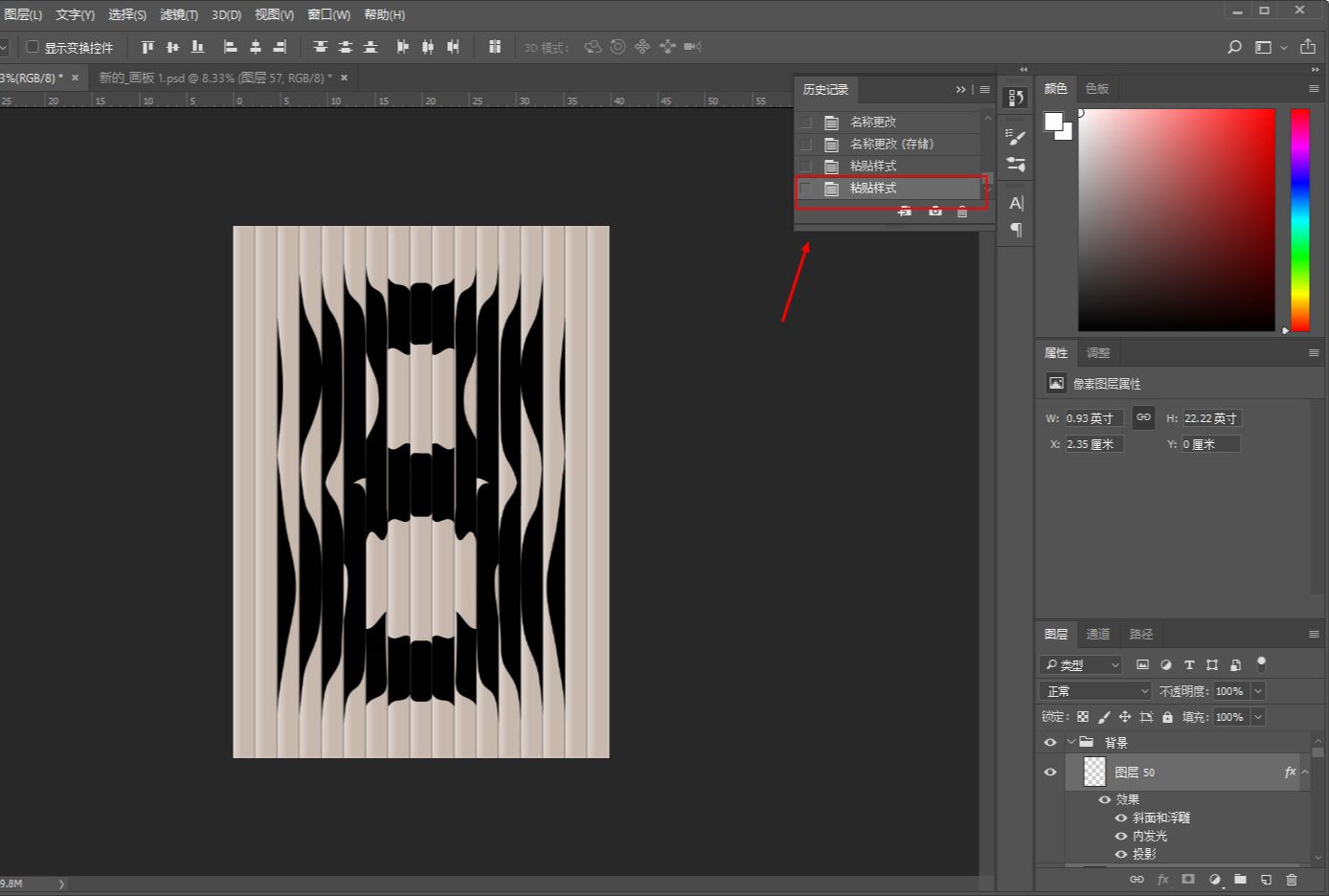
Task: Open the 窗口(W) menu
Action: 328,14
